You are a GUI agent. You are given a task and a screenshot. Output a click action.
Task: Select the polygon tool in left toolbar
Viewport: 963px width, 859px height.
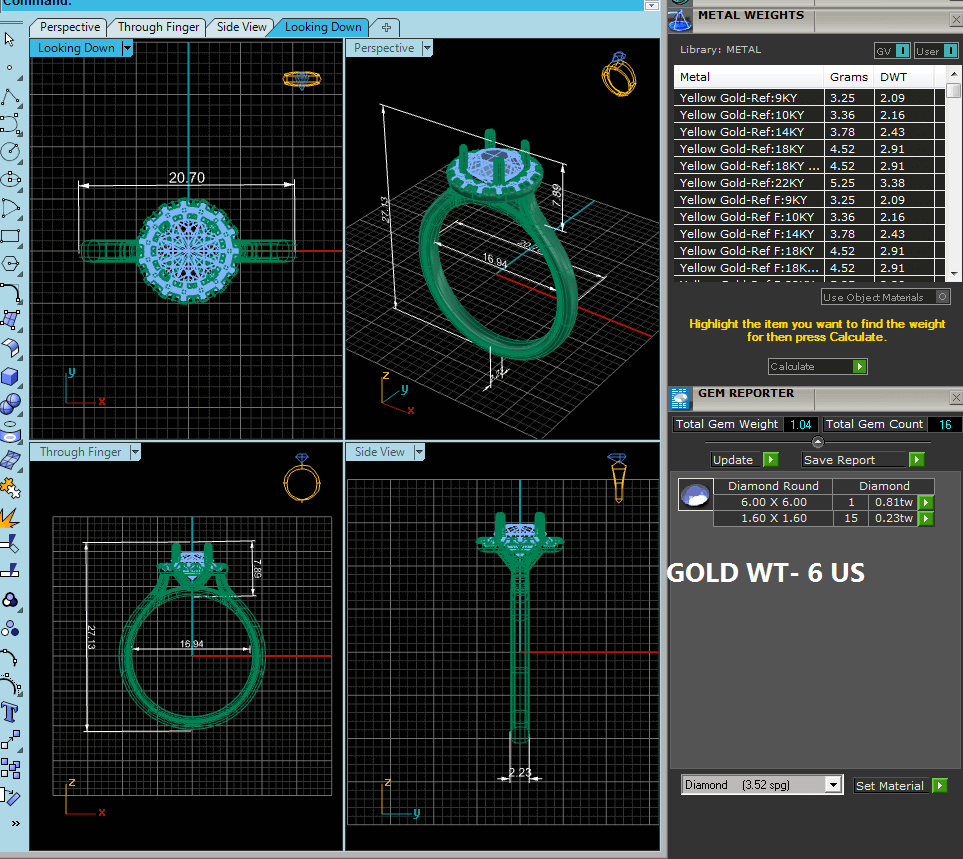(10, 264)
